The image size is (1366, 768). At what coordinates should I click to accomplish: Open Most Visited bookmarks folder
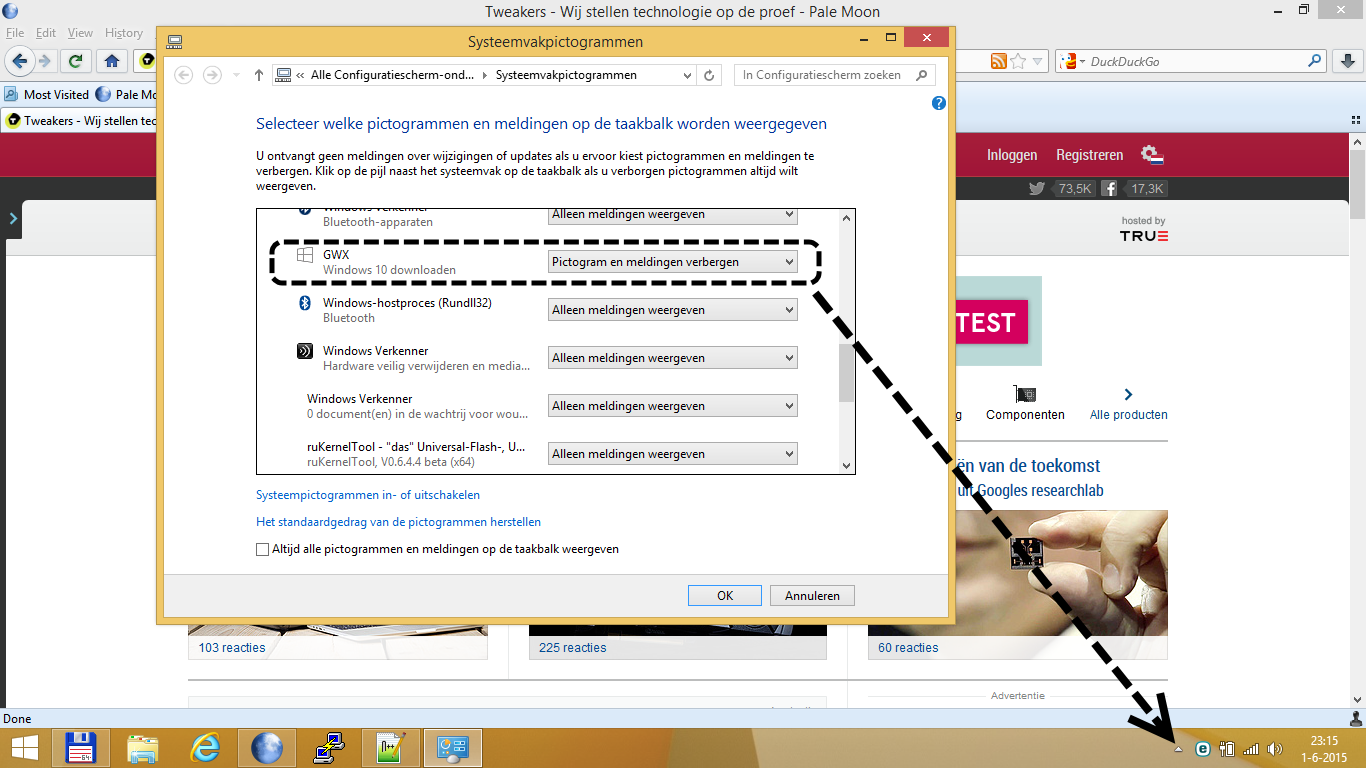tap(47, 95)
